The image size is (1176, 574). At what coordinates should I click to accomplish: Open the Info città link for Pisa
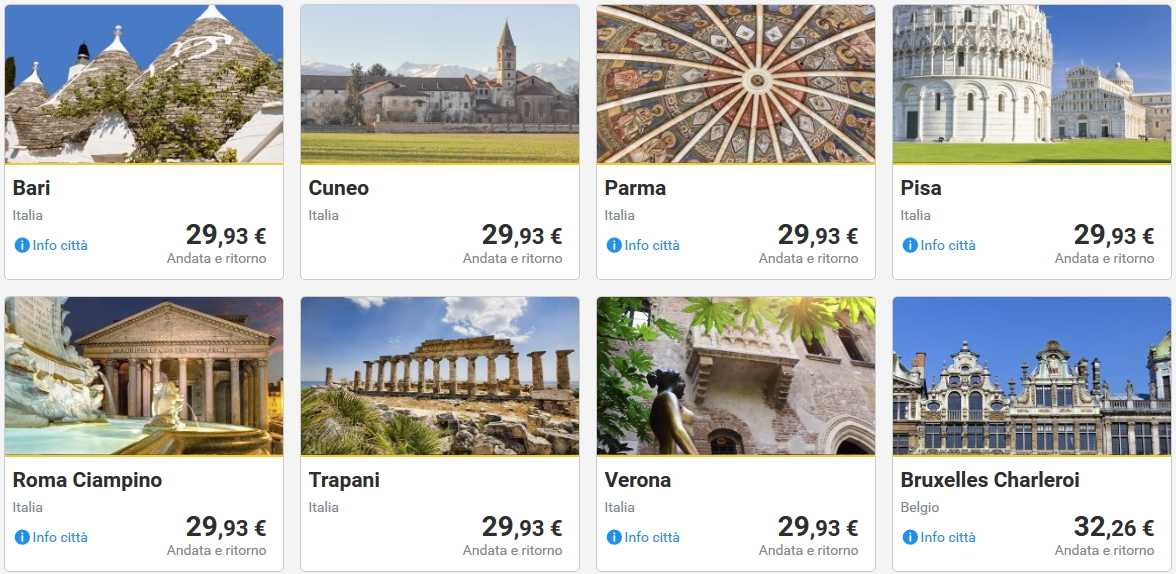tap(948, 245)
